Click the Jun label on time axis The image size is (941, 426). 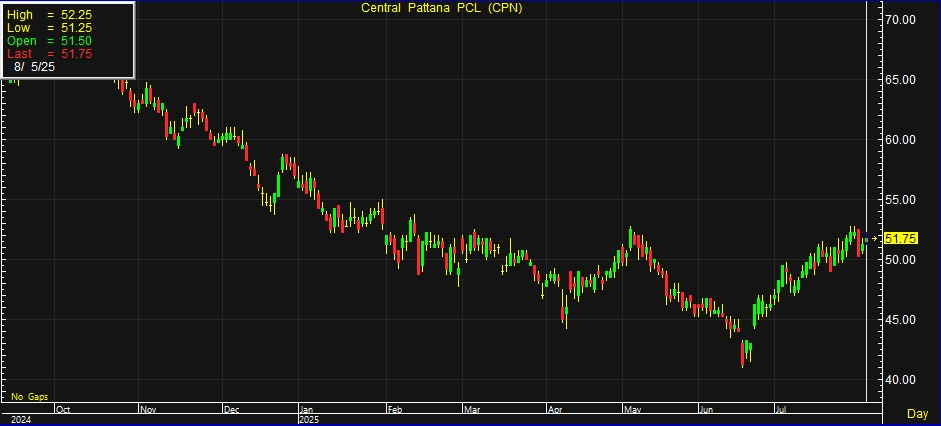(708, 410)
